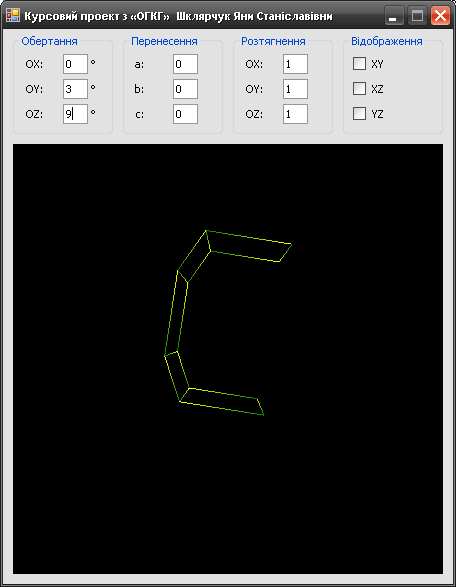Focus the scaling OZ input field
Image resolution: width=456 pixels, height=587 pixels.
click(x=295, y=114)
